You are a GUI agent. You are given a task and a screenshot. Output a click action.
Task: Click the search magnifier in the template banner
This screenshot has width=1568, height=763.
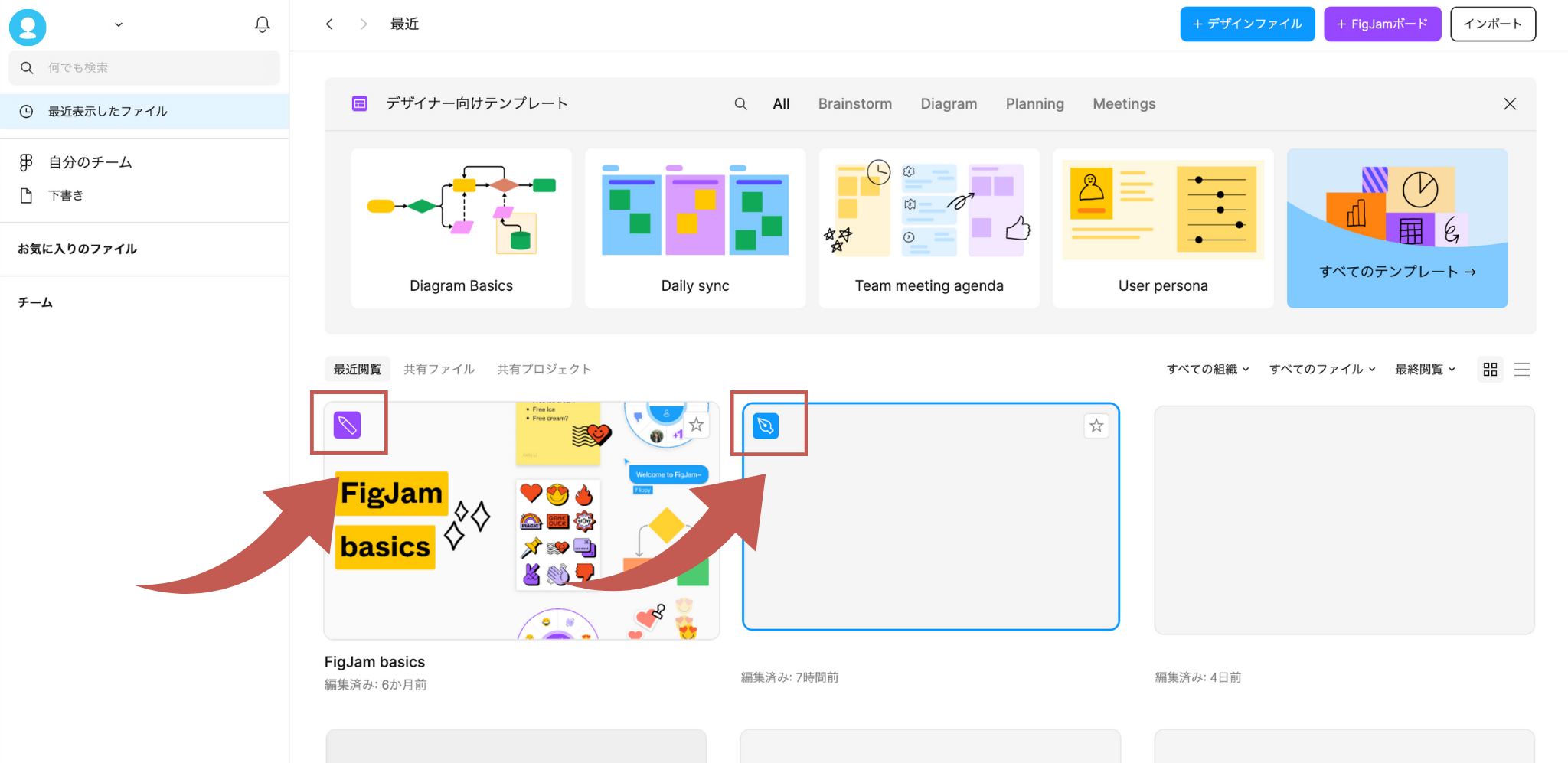point(740,103)
